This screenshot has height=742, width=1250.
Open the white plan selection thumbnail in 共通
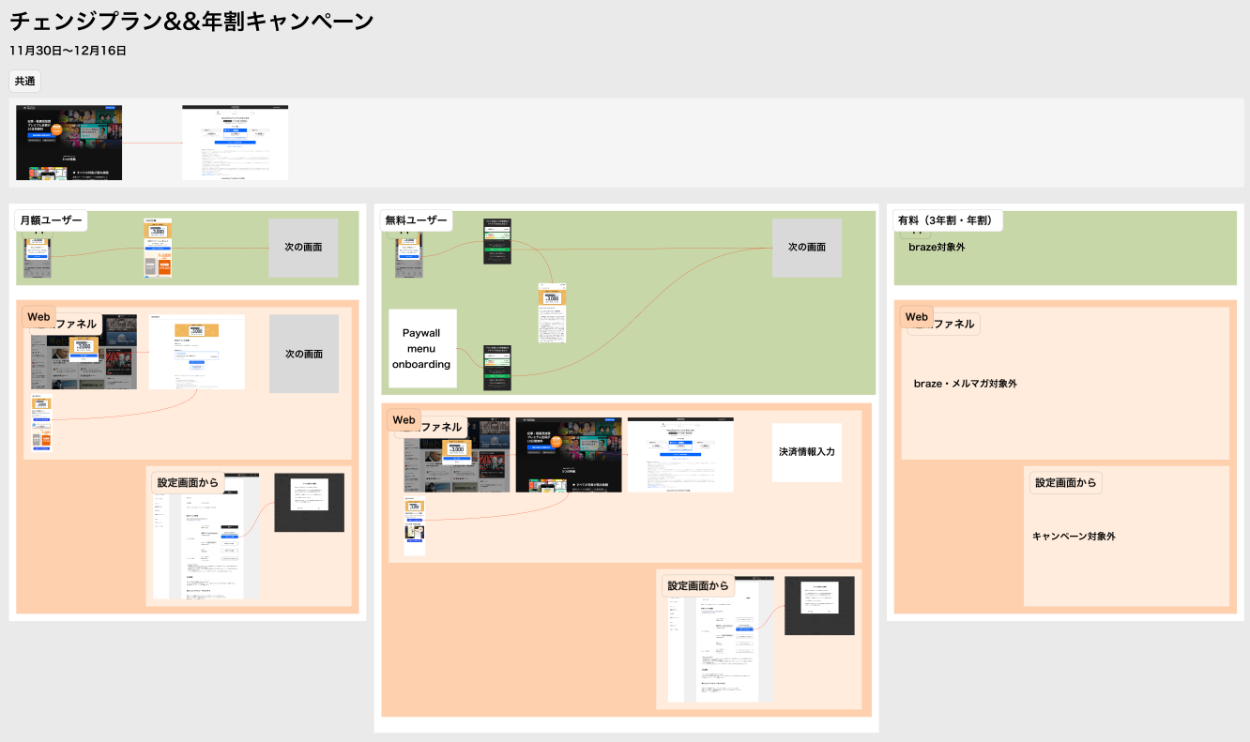tap(235, 142)
